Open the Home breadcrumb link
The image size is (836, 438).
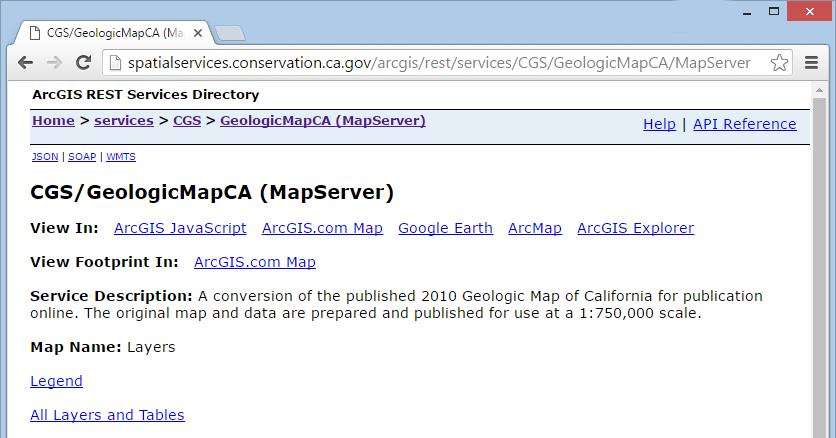point(53,121)
